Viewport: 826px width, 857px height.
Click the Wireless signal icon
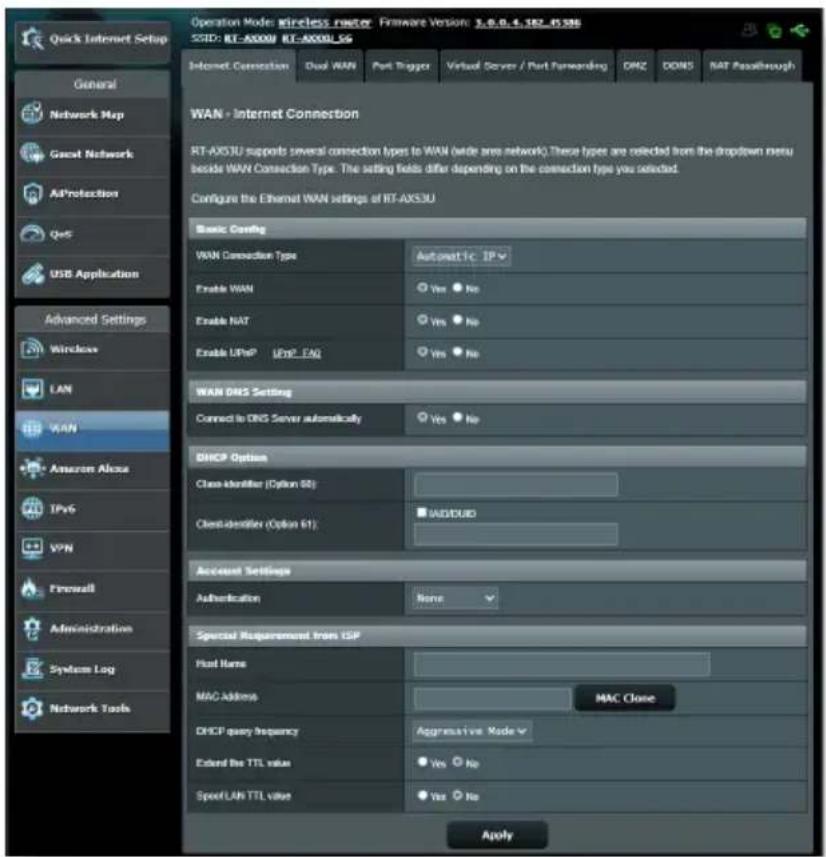(32, 349)
